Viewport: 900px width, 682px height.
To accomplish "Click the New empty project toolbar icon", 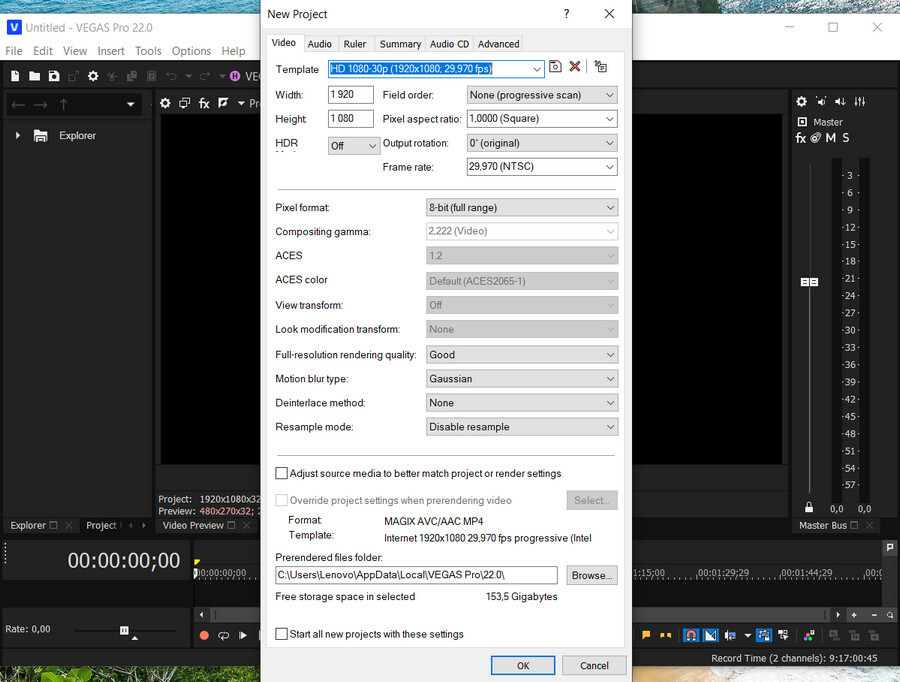I will pyautogui.click(x=15, y=76).
